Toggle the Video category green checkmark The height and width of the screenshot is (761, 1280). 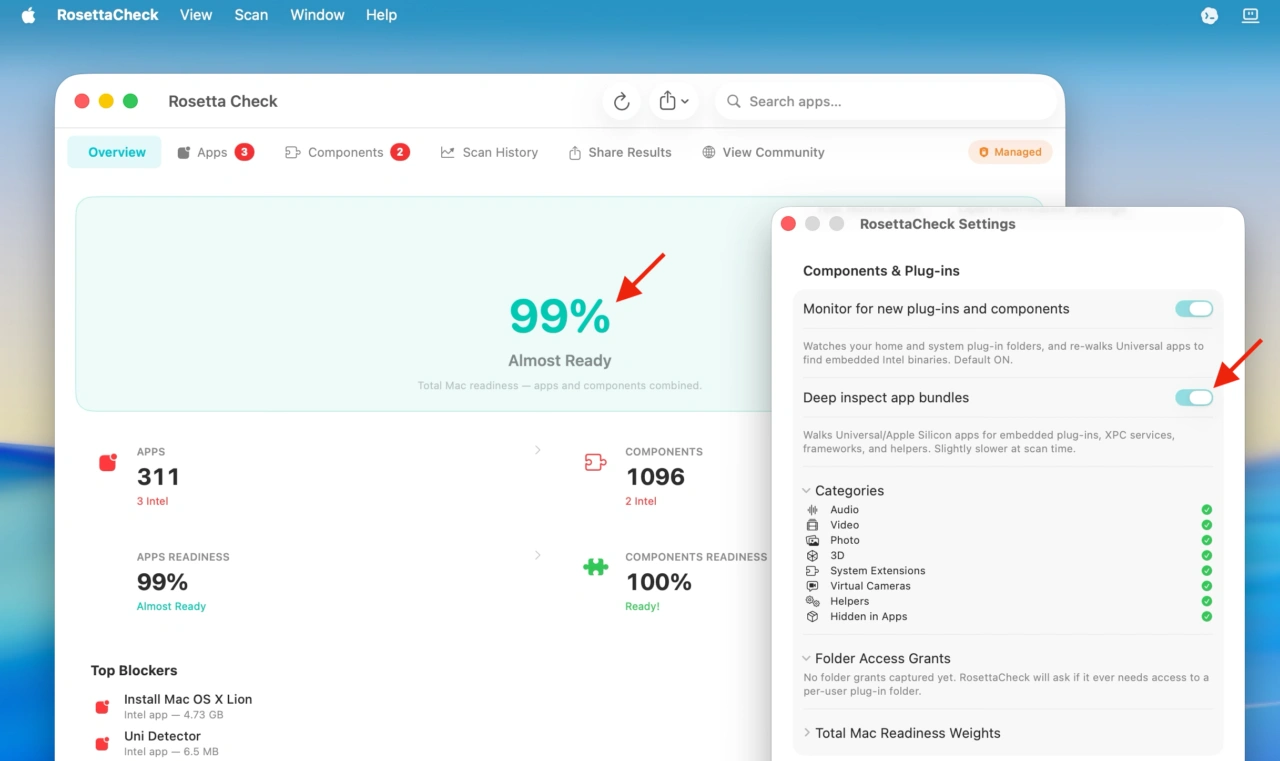click(1207, 525)
